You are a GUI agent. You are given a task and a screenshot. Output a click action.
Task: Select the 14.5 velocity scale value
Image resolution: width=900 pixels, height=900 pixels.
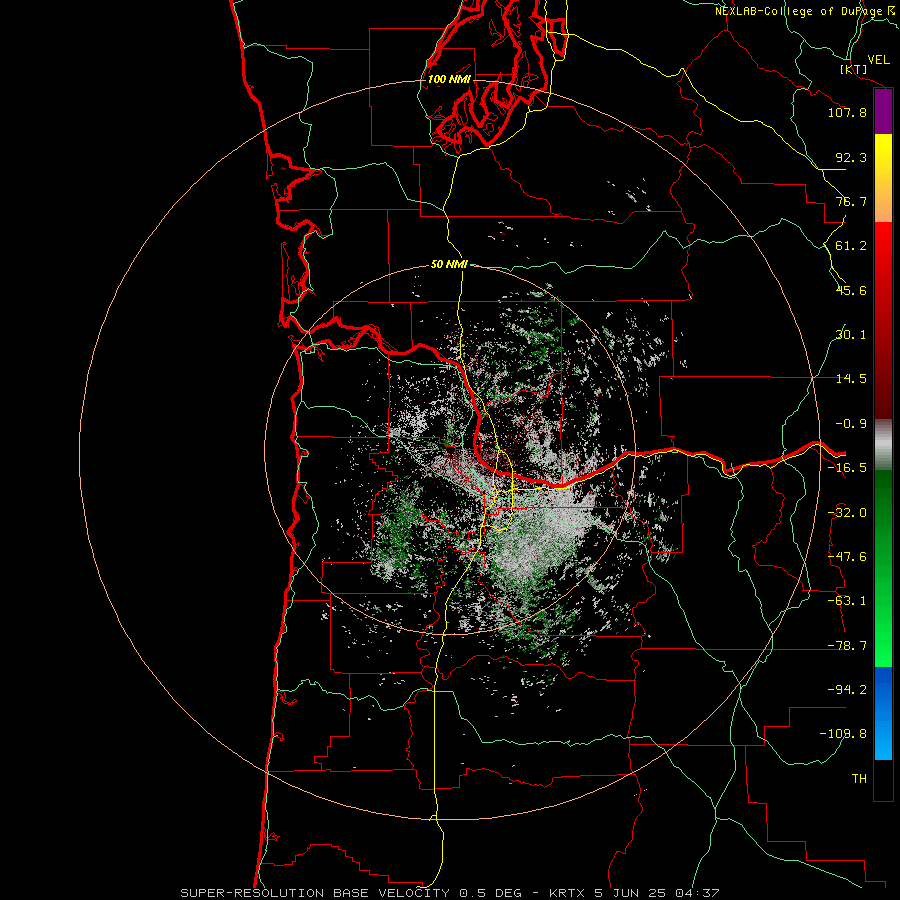851,379
